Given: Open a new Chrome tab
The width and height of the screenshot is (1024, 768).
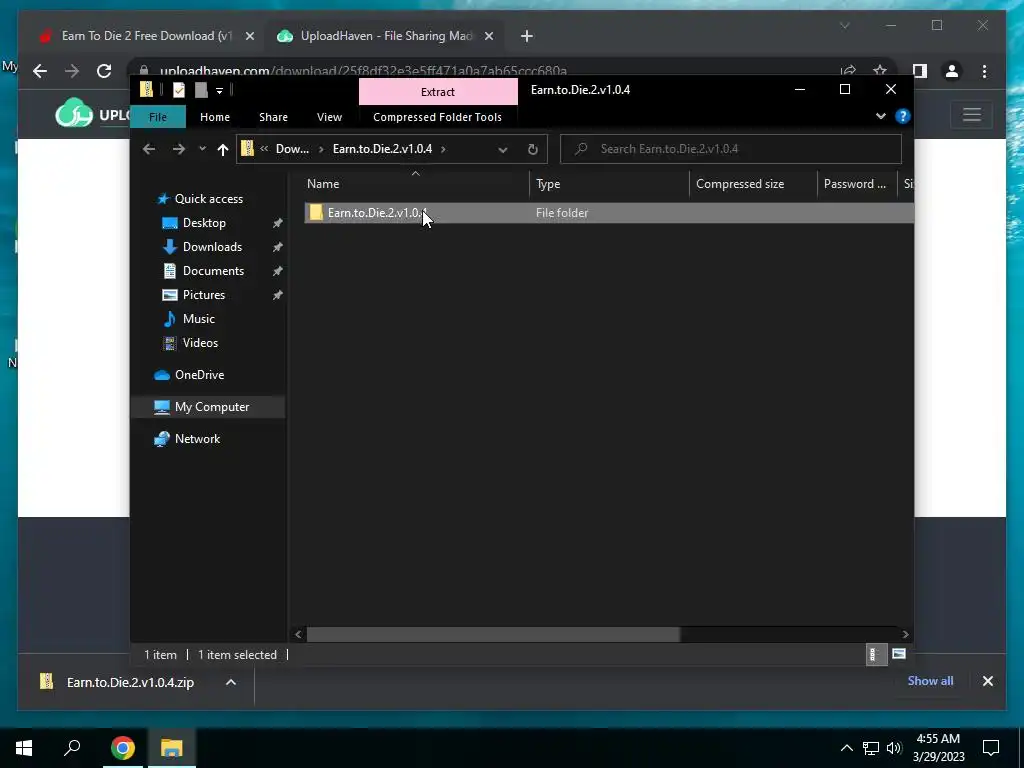Looking at the screenshot, I should (x=527, y=37).
